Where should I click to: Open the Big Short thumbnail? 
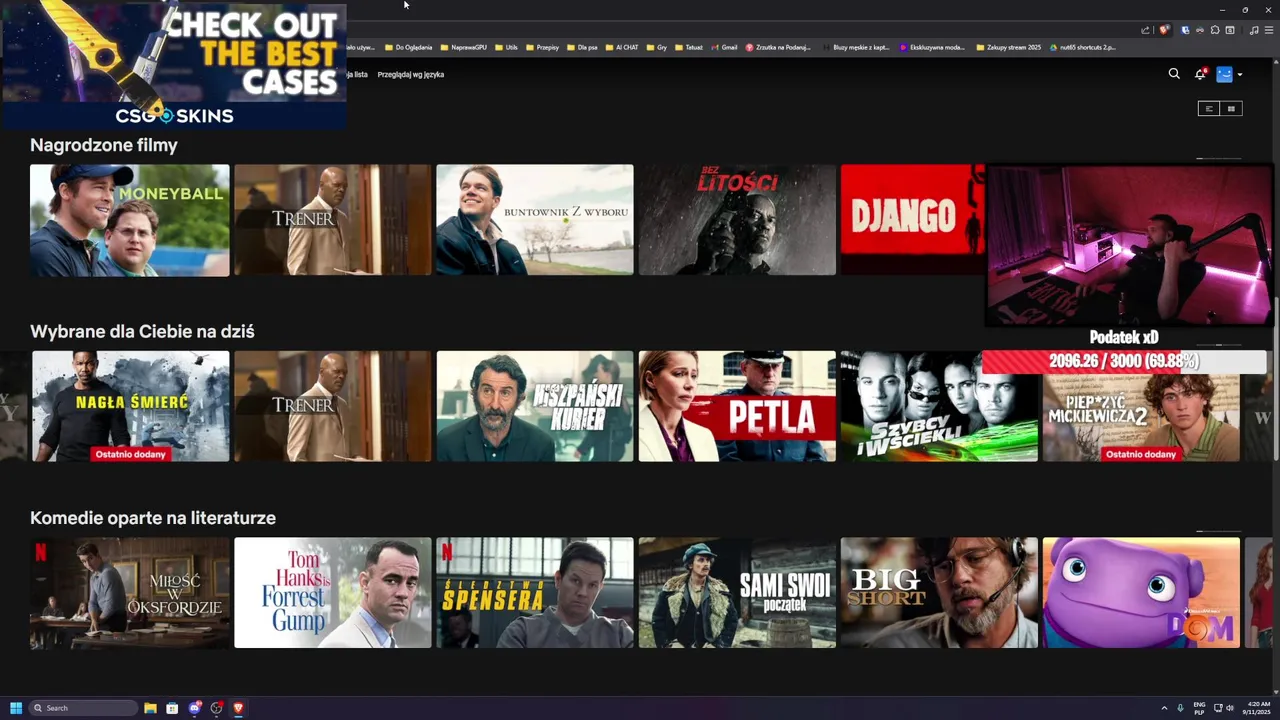tap(939, 593)
